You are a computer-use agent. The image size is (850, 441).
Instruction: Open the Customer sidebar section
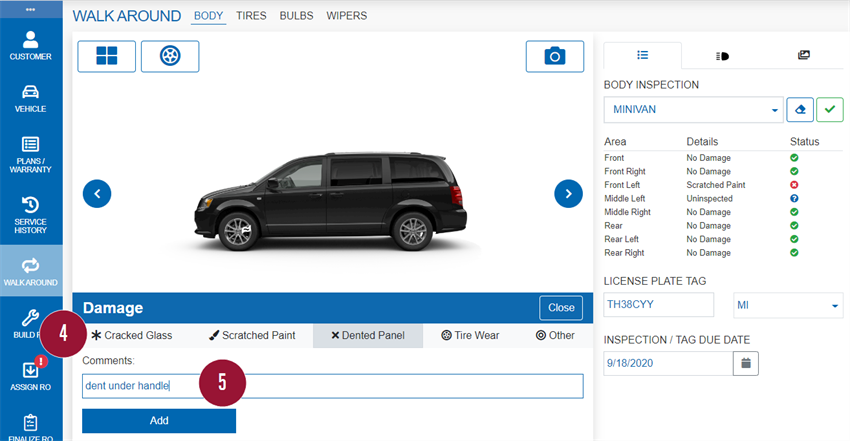[x=31, y=46]
